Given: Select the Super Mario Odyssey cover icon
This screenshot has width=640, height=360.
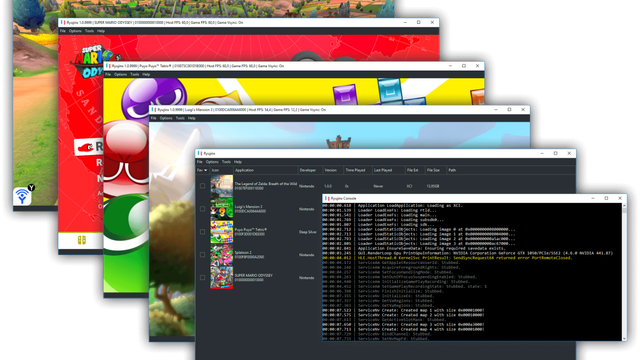Looking at the screenshot, I should 222,278.
